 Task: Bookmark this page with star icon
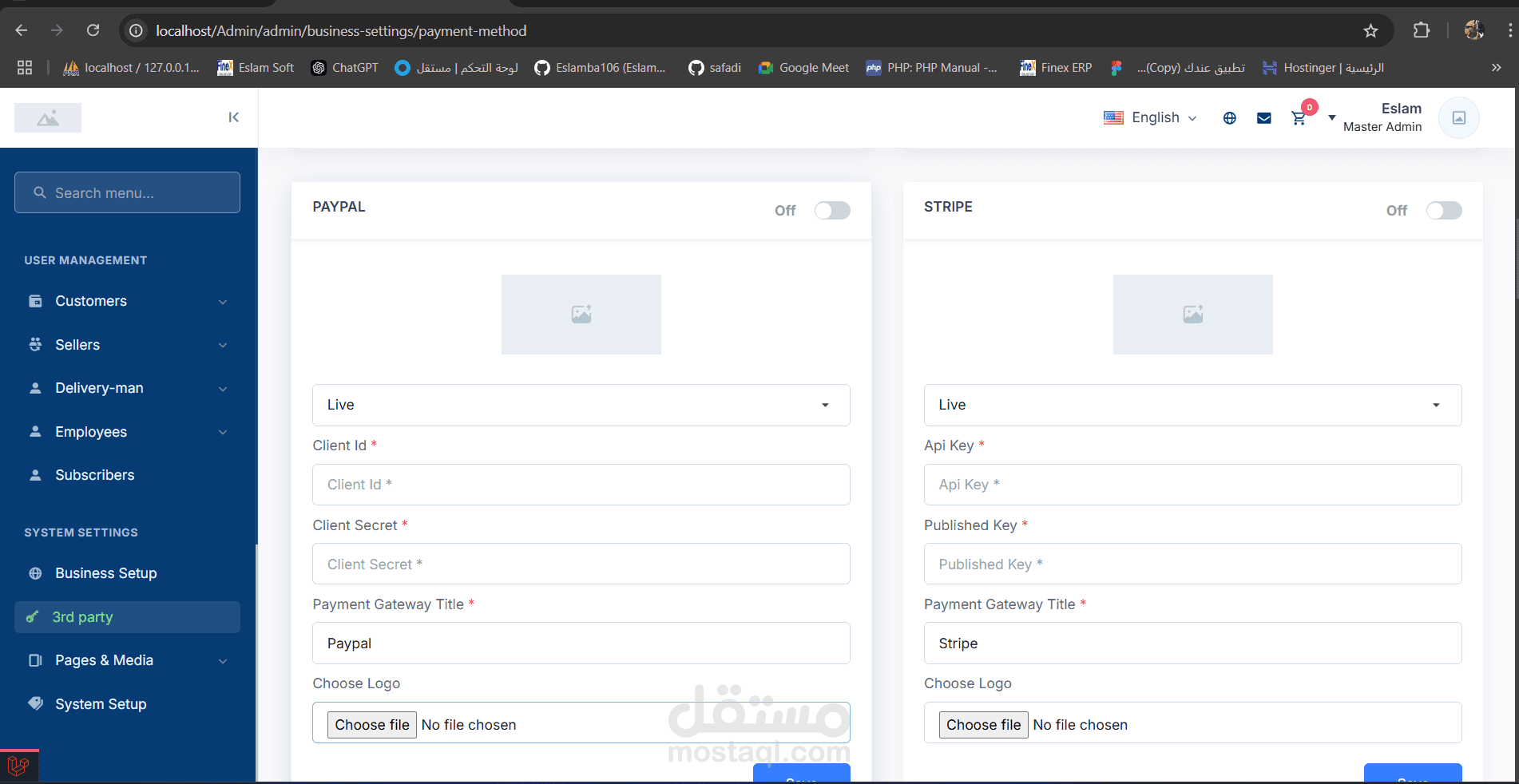click(1371, 30)
